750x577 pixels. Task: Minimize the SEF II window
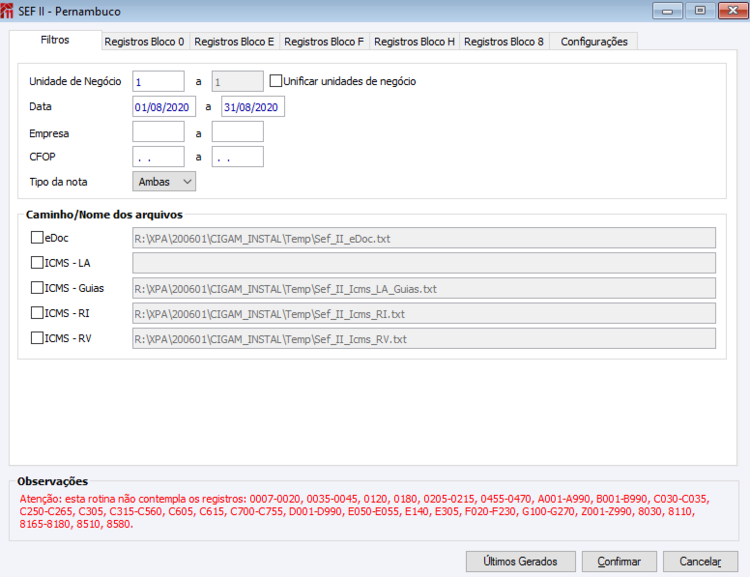point(667,11)
